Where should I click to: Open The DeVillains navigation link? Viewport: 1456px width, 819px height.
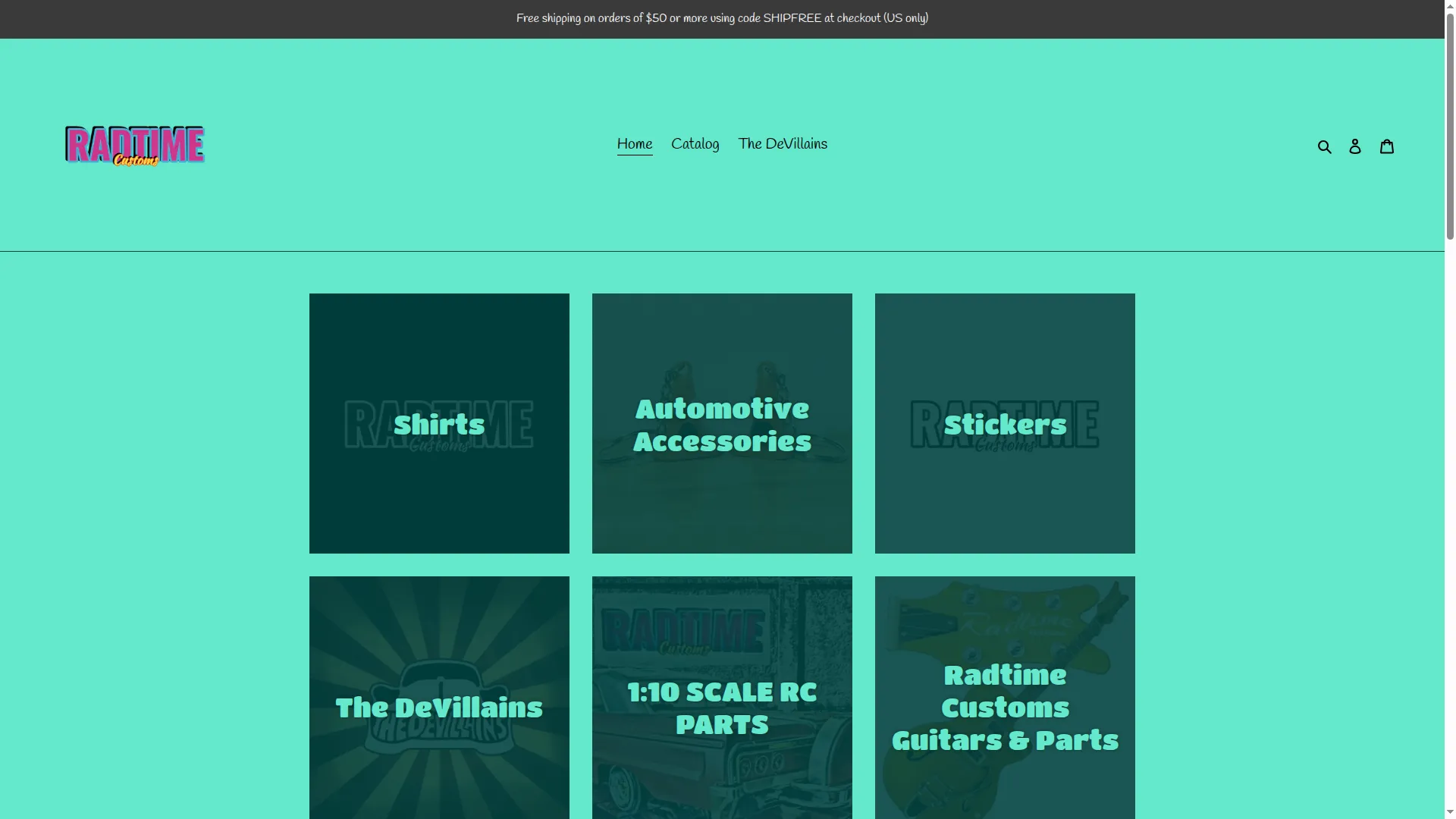(x=783, y=145)
